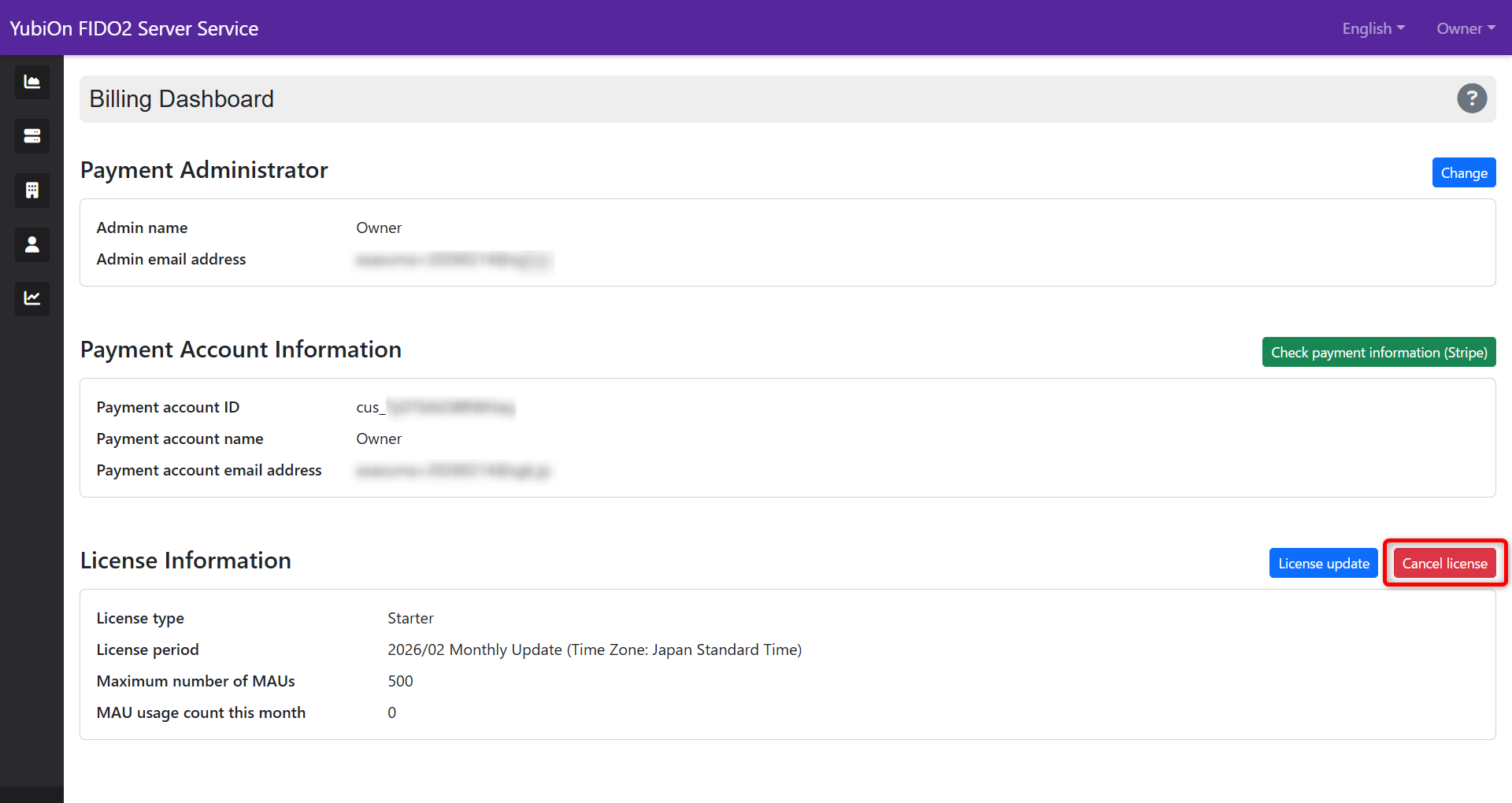Click the License update button
The image size is (1512, 803).
1323,564
